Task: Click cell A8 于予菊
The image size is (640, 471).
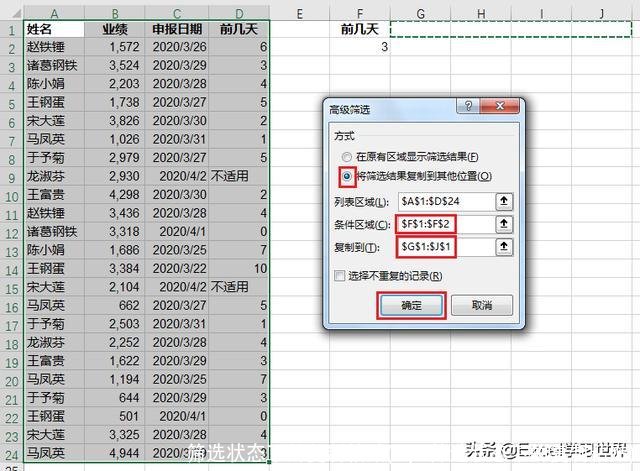Action: click(54, 158)
